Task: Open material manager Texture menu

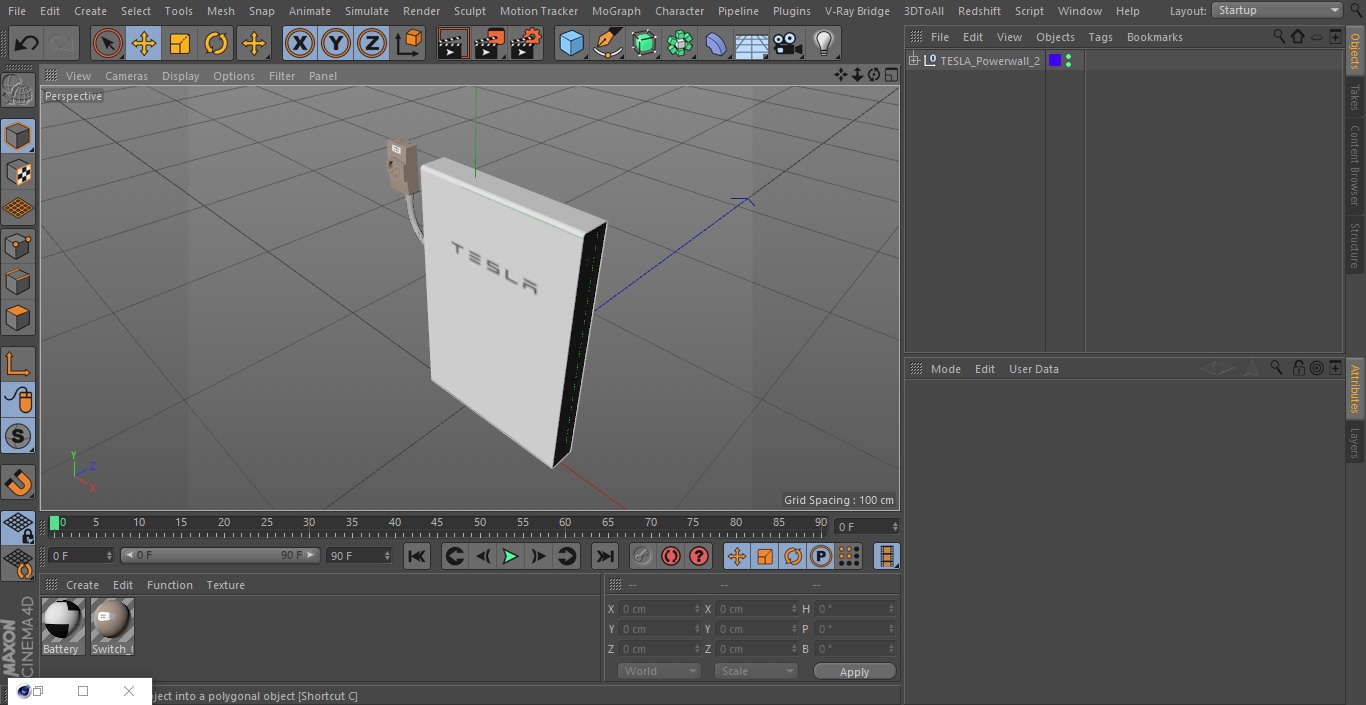Action: point(225,585)
